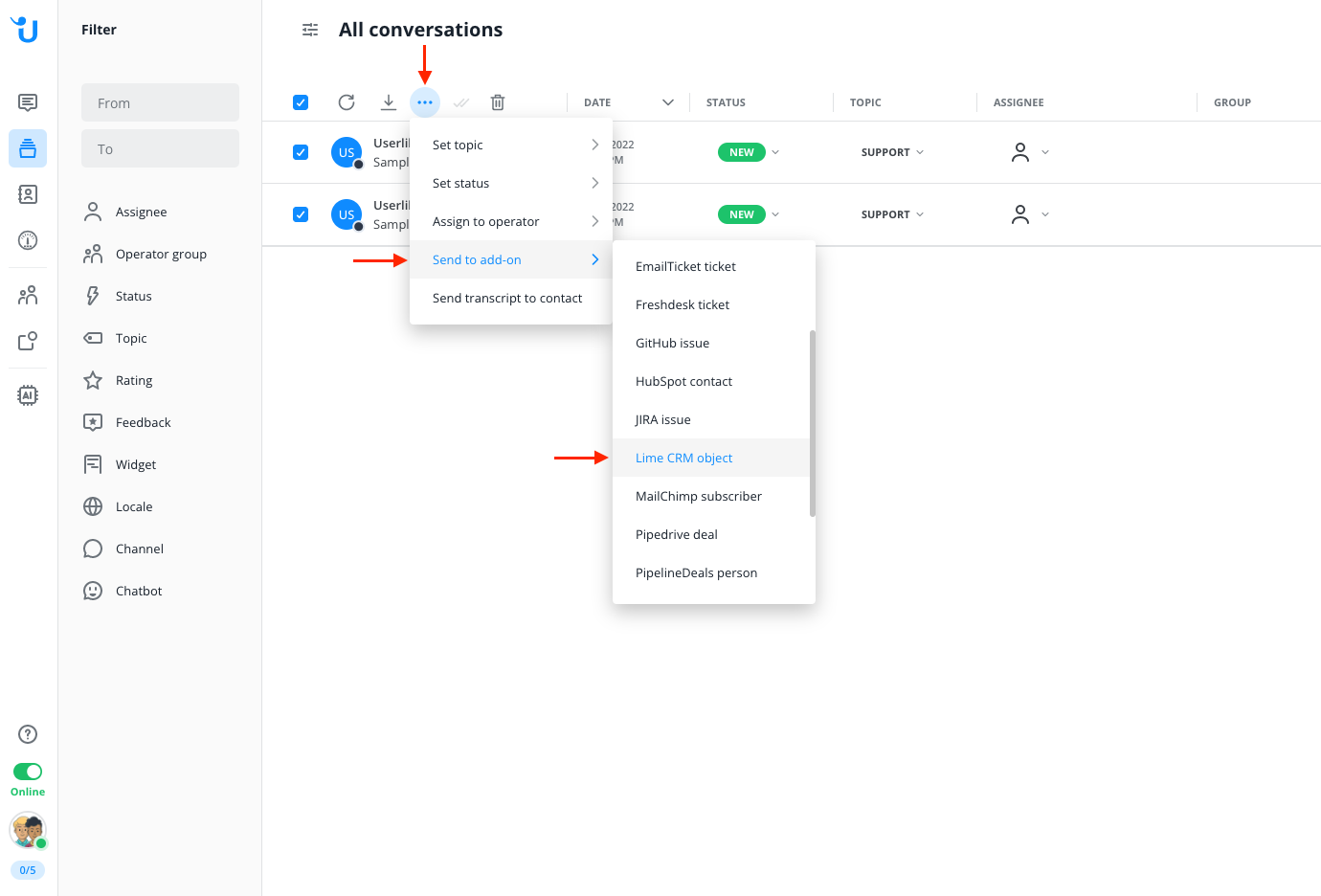The width and height of the screenshot is (1321, 896).
Task: Filter conversations by Chatbot
Action: tap(139, 591)
